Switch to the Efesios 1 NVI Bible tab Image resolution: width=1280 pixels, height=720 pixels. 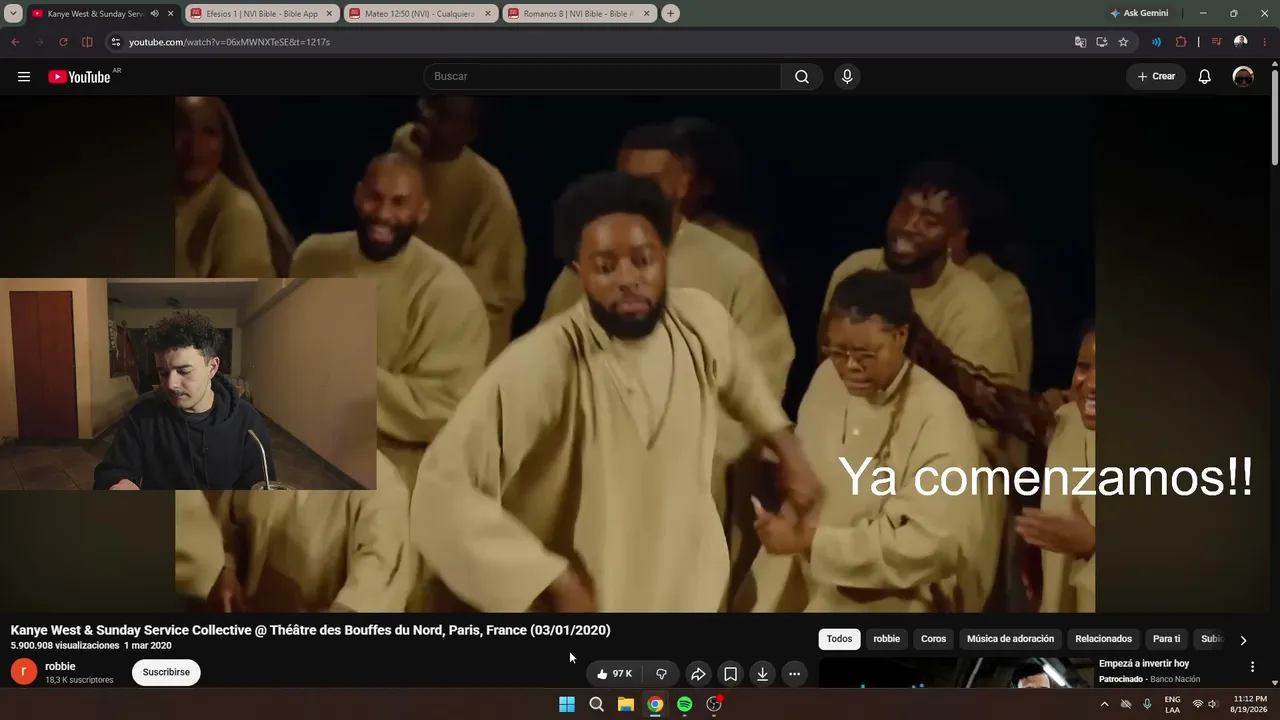pyautogui.click(x=262, y=14)
